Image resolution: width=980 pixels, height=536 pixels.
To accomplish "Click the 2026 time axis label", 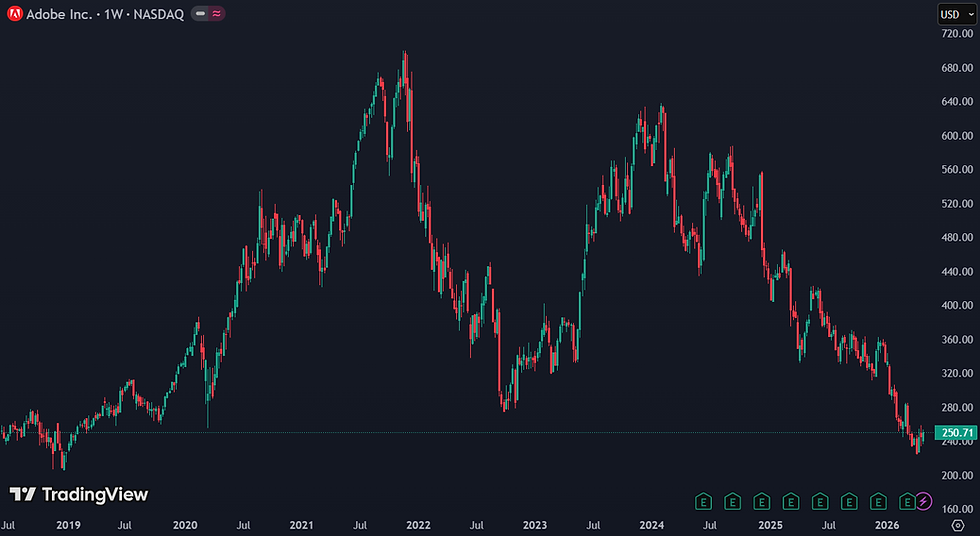I will point(887,525).
